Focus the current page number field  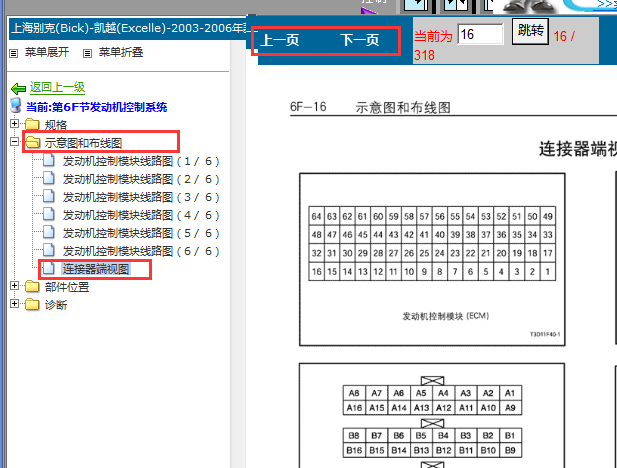coord(480,34)
